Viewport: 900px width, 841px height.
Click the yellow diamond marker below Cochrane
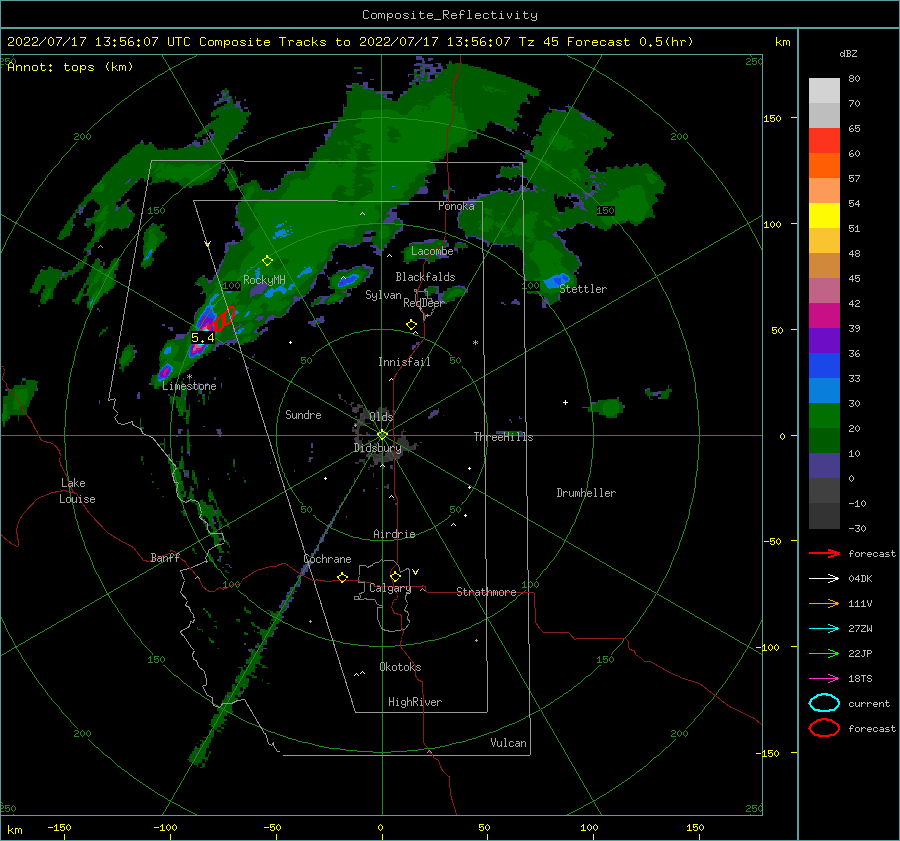click(x=342, y=577)
